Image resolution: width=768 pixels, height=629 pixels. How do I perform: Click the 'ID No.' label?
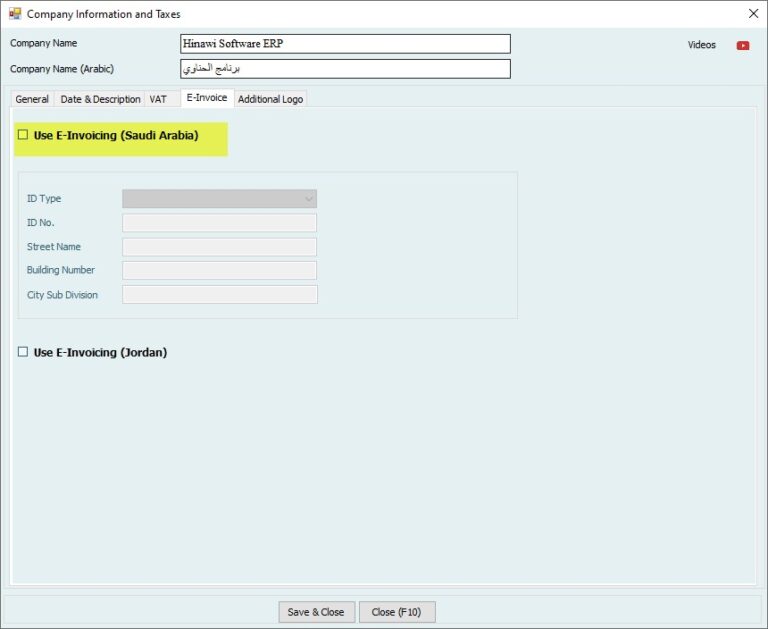click(41, 222)
